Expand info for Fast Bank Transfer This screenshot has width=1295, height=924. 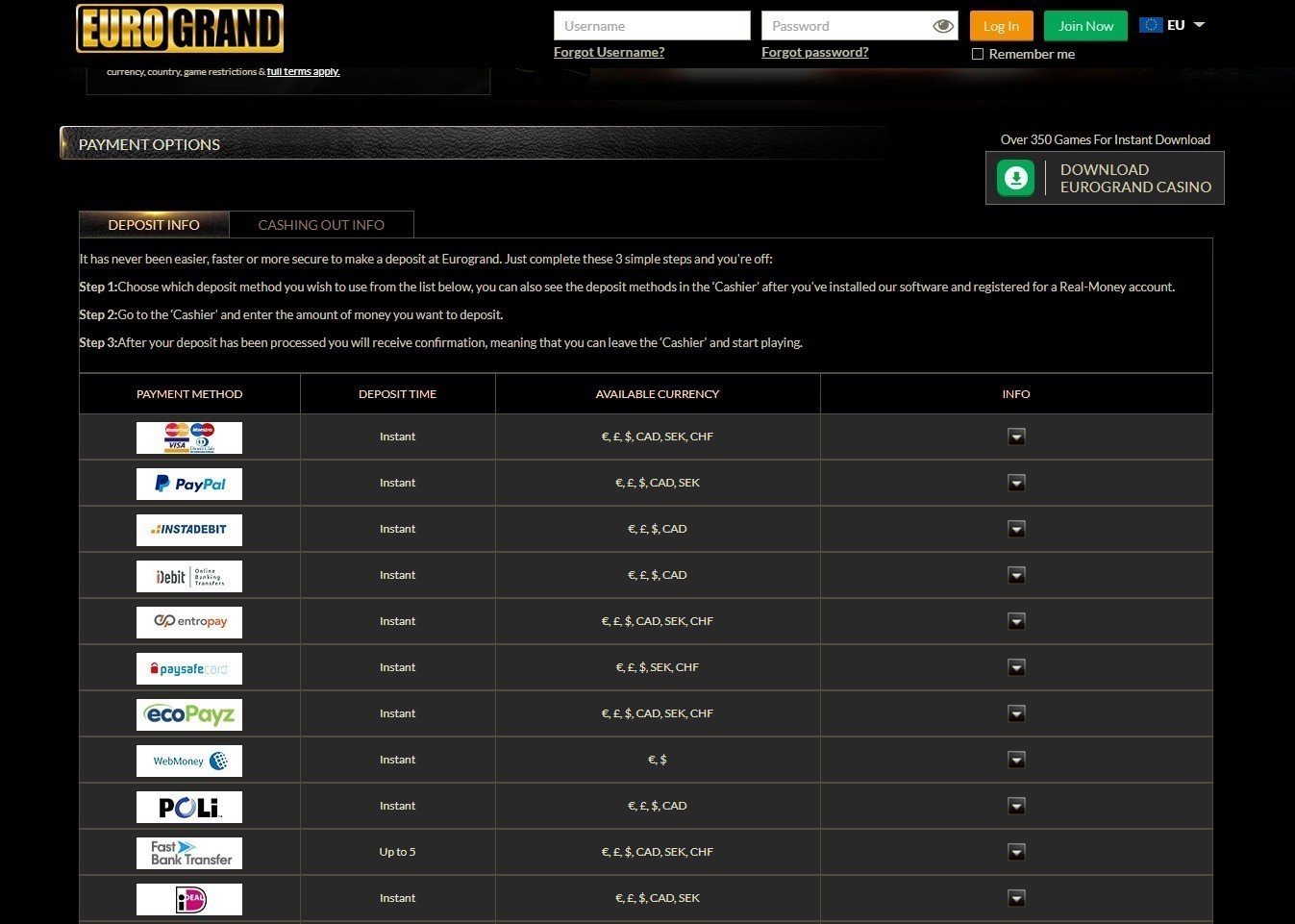click(1016, 851)
